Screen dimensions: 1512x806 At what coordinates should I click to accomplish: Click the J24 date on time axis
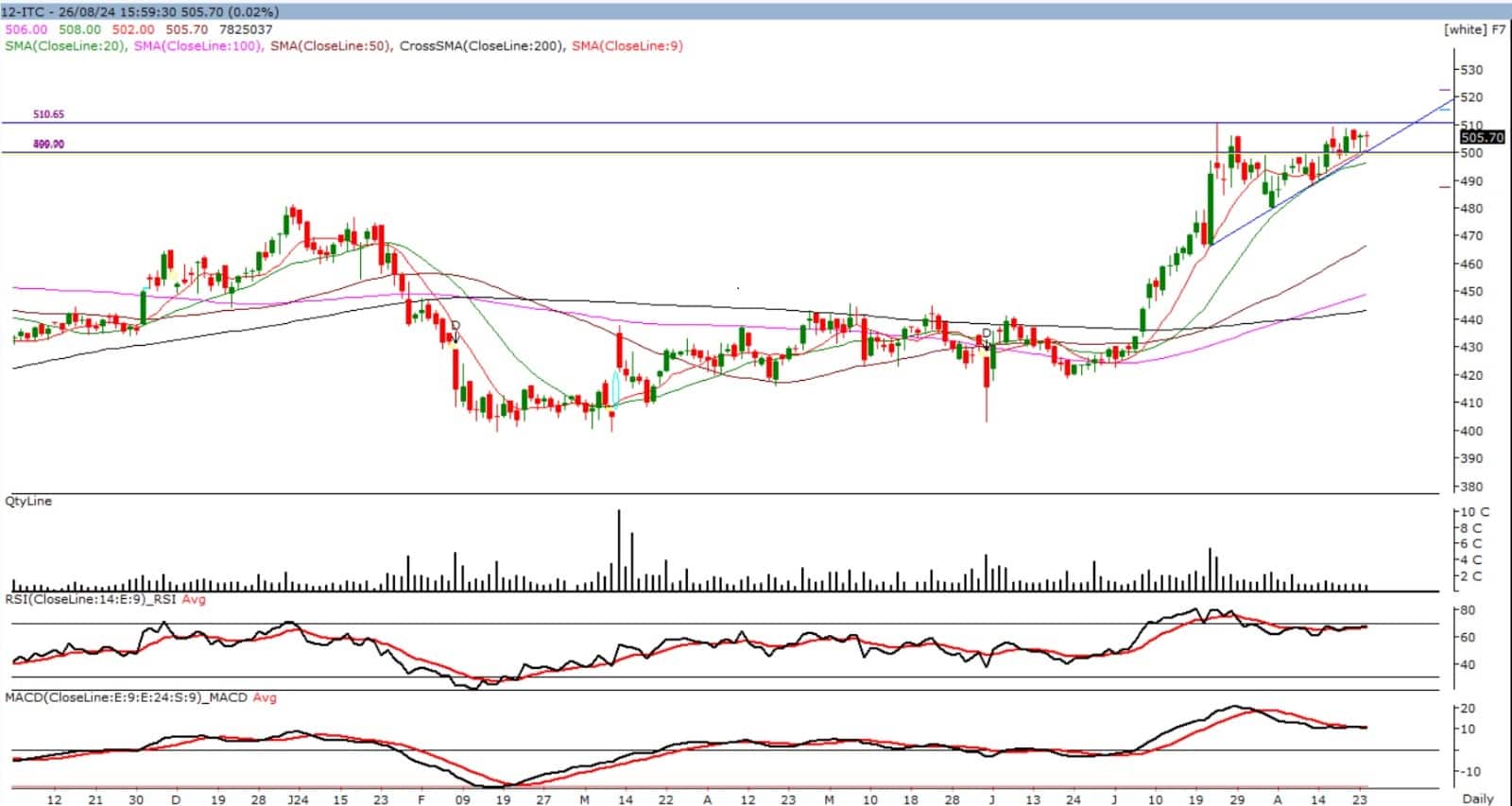(x=298, y=799)
